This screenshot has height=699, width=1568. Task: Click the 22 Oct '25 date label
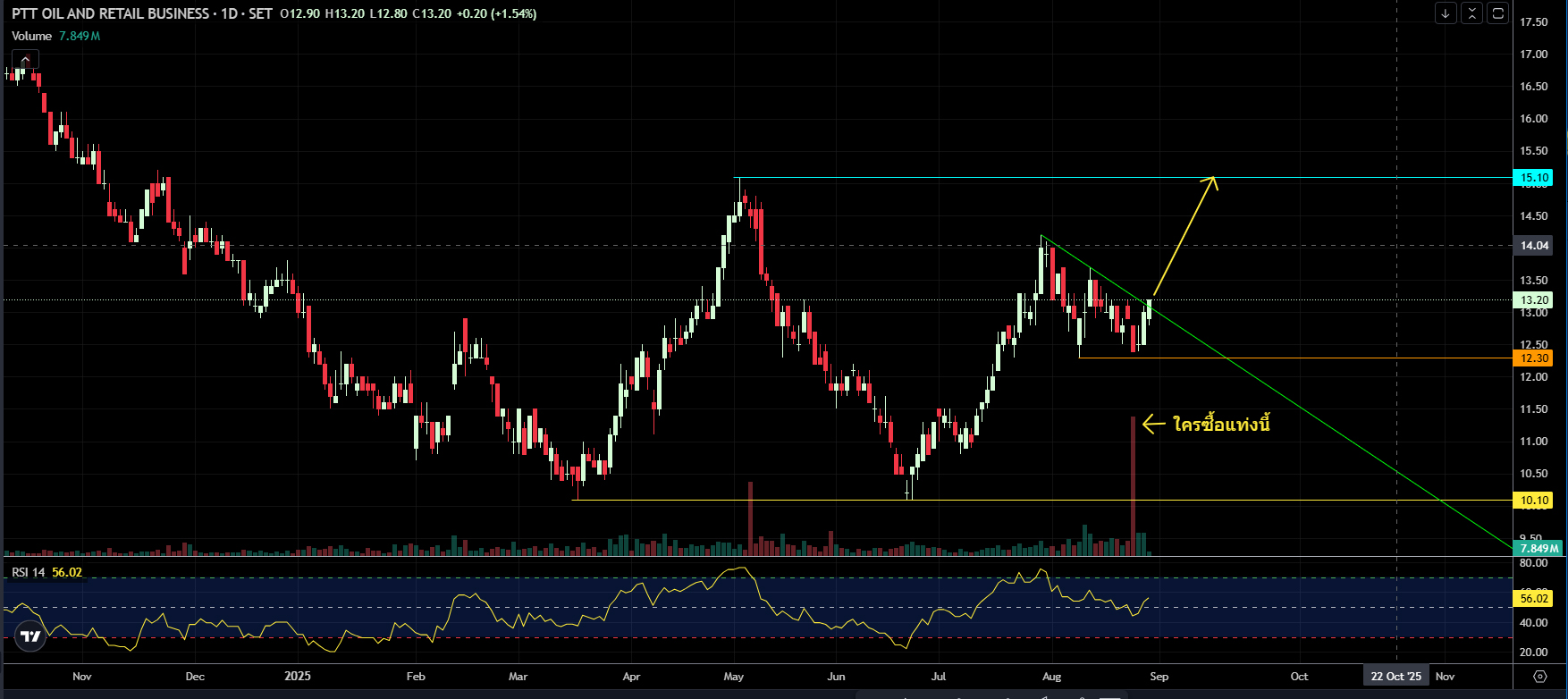(x=1396, y=677)
